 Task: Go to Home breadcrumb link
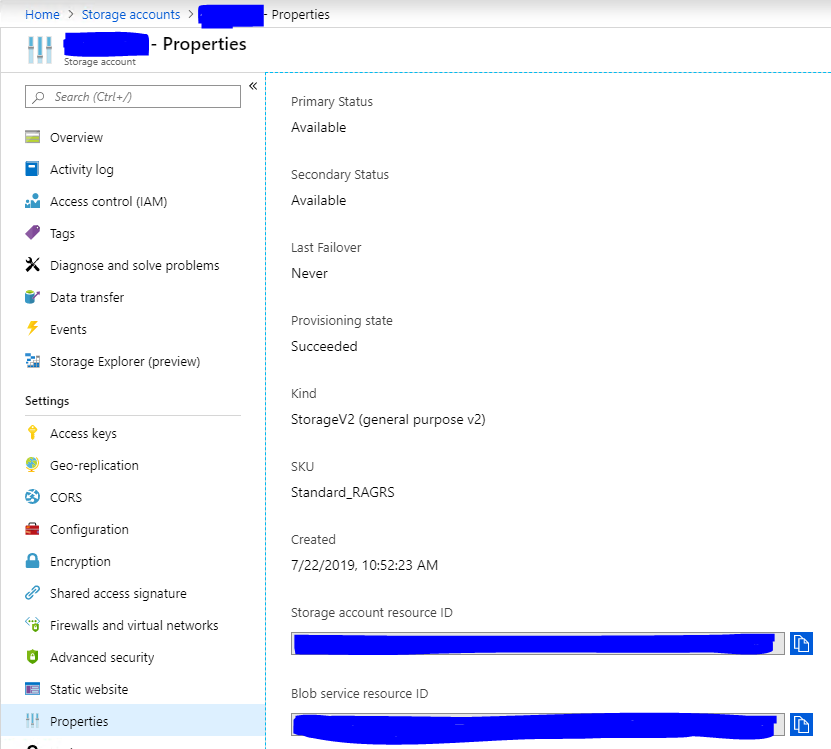click(x=42, y=14)
